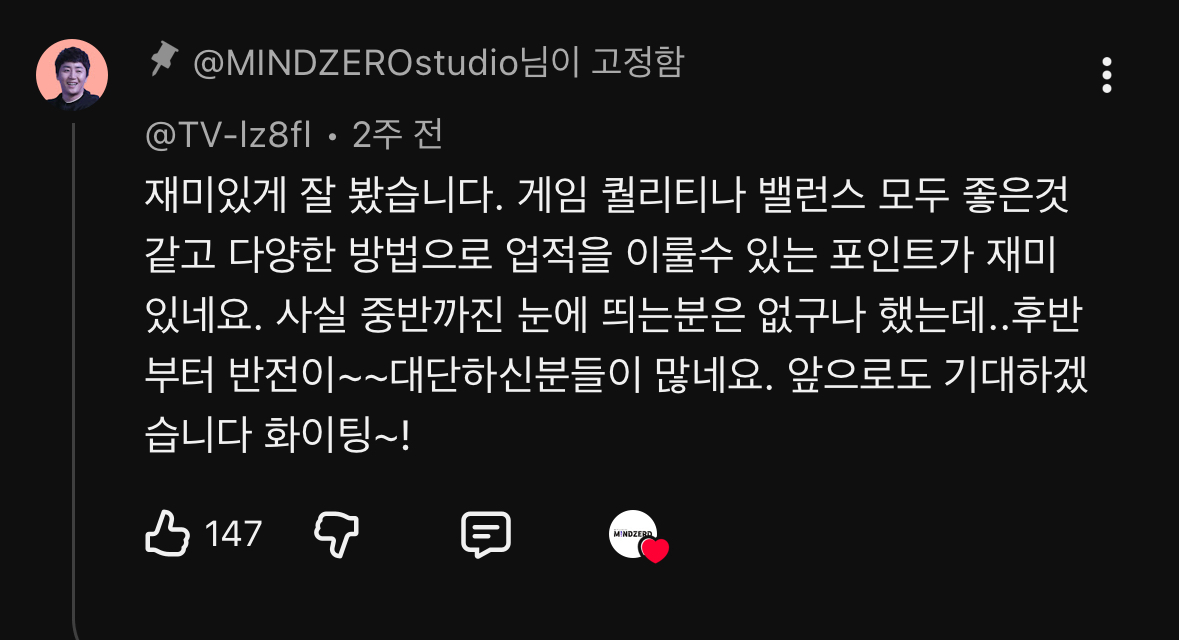Open reply box via speech bubble icon
Viewport: 1179px width, 640px height.
[x=486, y=535]
